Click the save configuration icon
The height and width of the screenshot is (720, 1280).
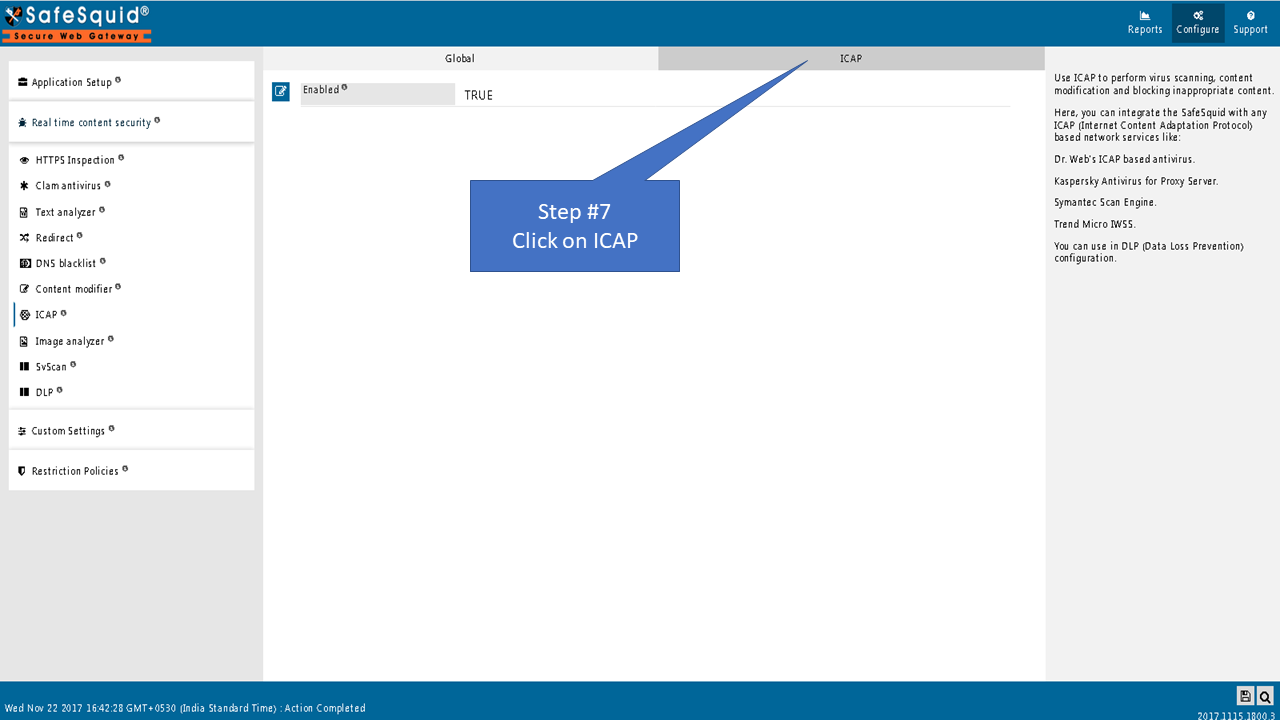(1245, 696)
